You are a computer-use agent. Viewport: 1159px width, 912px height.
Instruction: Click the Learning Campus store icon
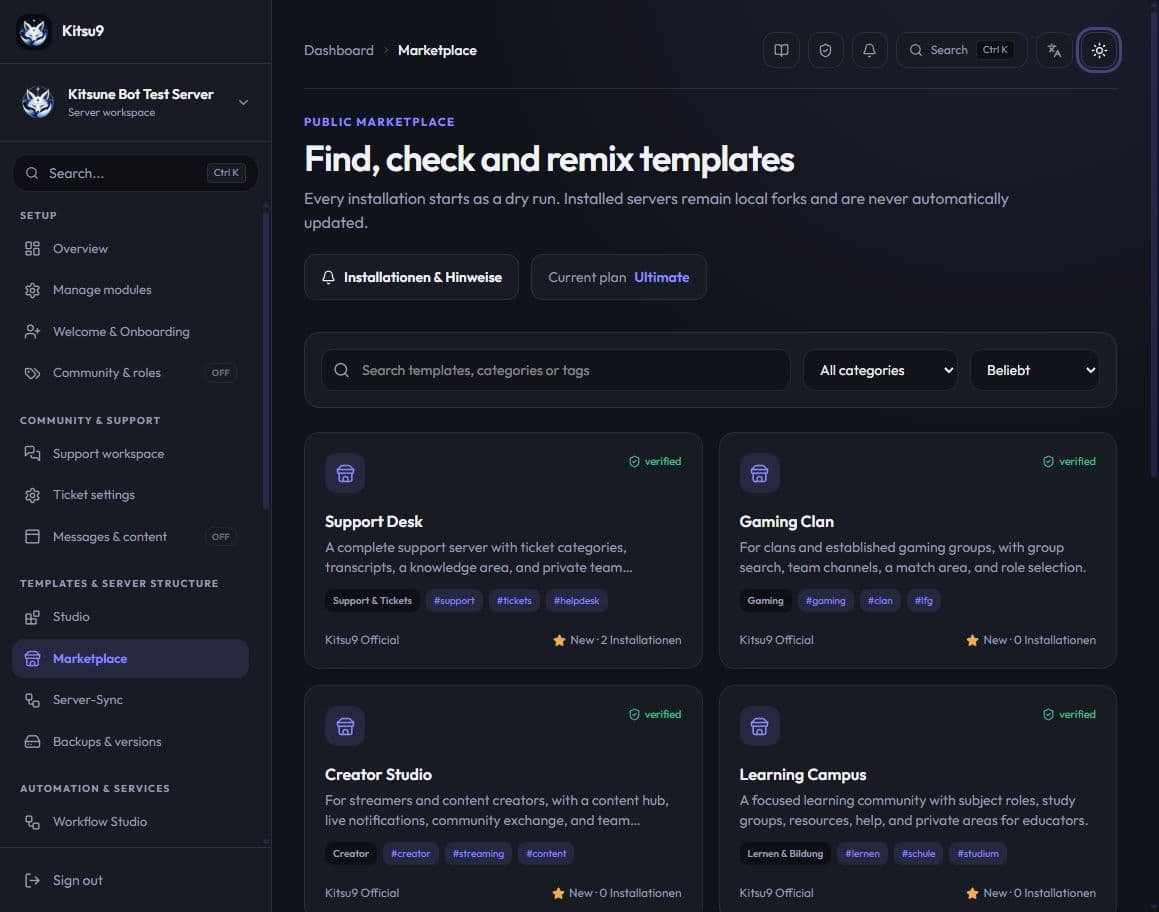pyautogui.click(x=759, y=726)
